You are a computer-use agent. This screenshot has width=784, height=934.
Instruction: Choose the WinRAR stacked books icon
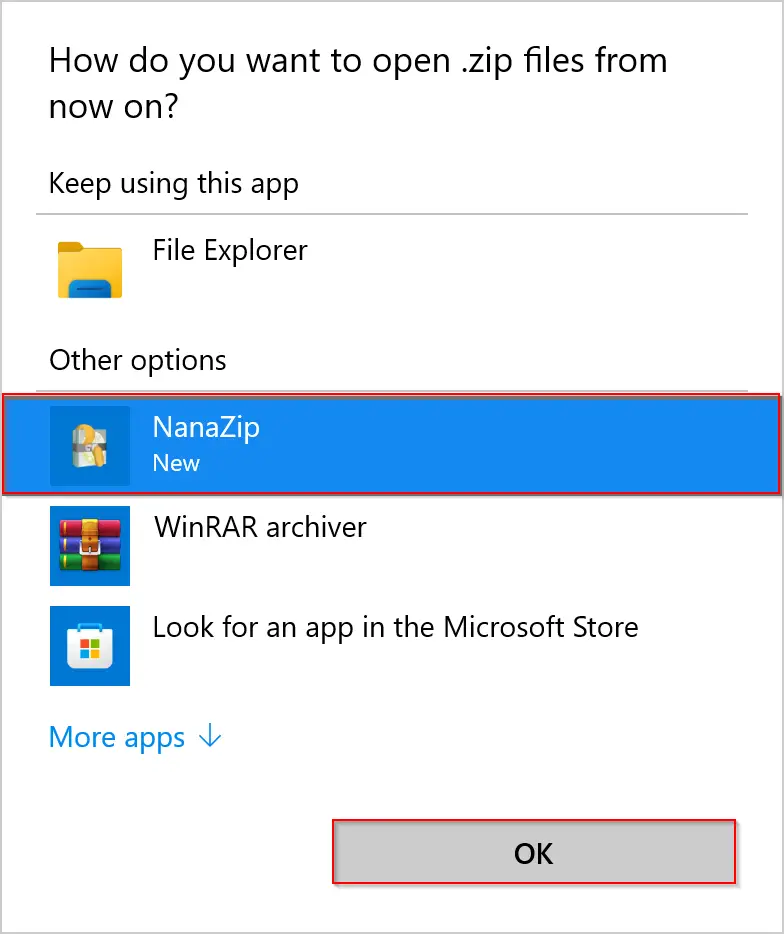[90, 546]
